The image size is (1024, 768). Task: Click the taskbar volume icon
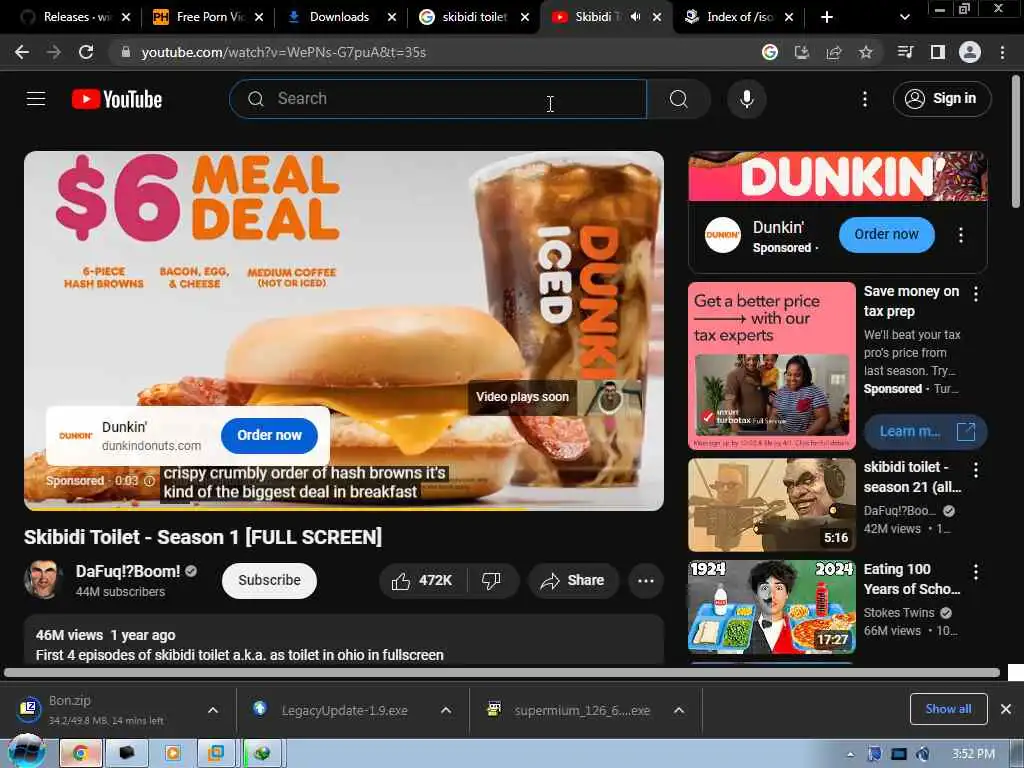(x=923, y=754)
